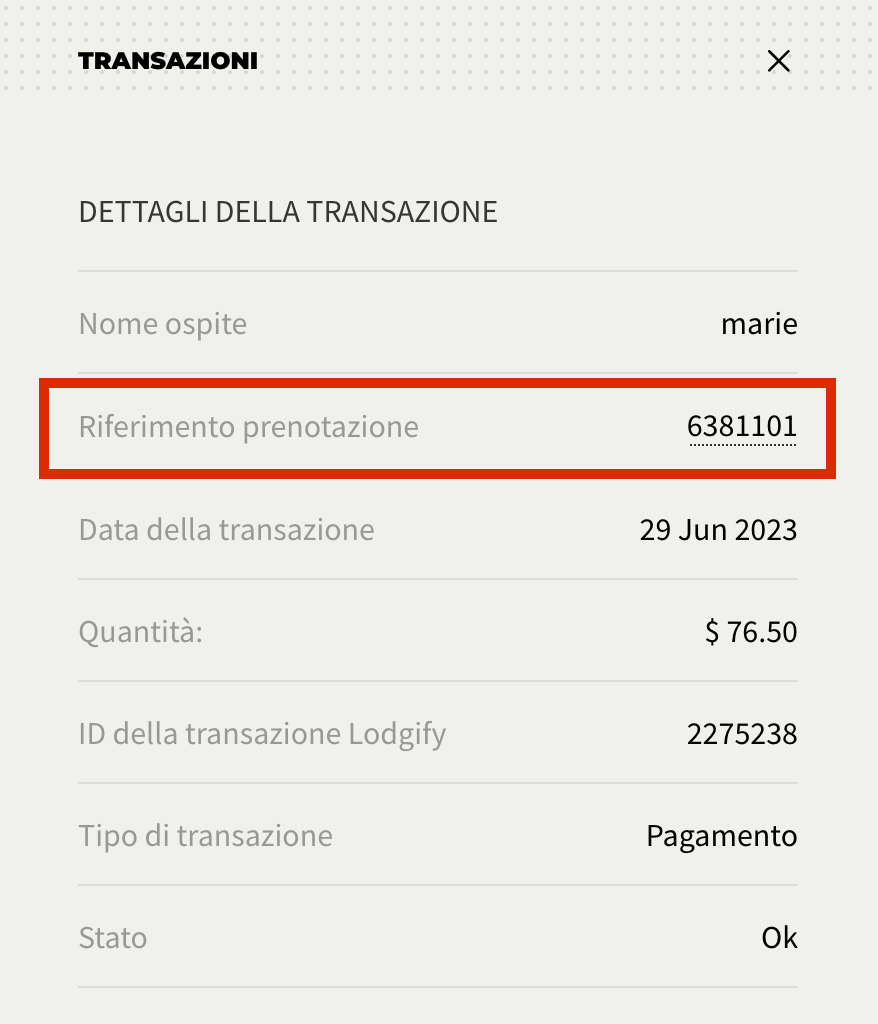This screenshot has width=878, height=1024.
Task: Click the Stato label
Action: point(112,938)
